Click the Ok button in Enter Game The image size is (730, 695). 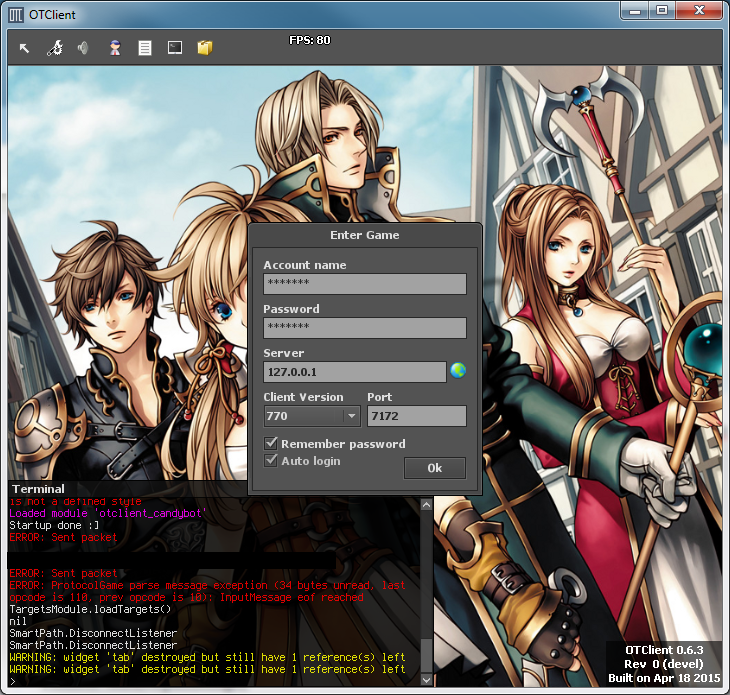[x=435, y=468]
